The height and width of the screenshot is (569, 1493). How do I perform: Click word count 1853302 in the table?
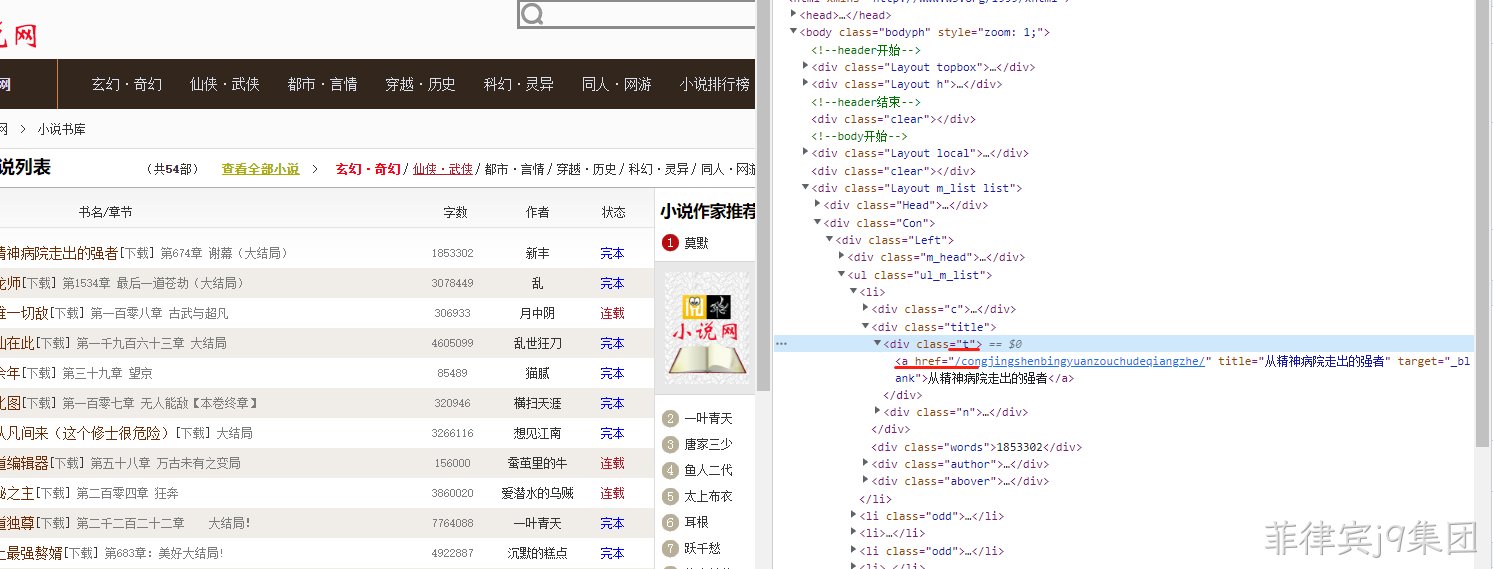pos(452,254)
